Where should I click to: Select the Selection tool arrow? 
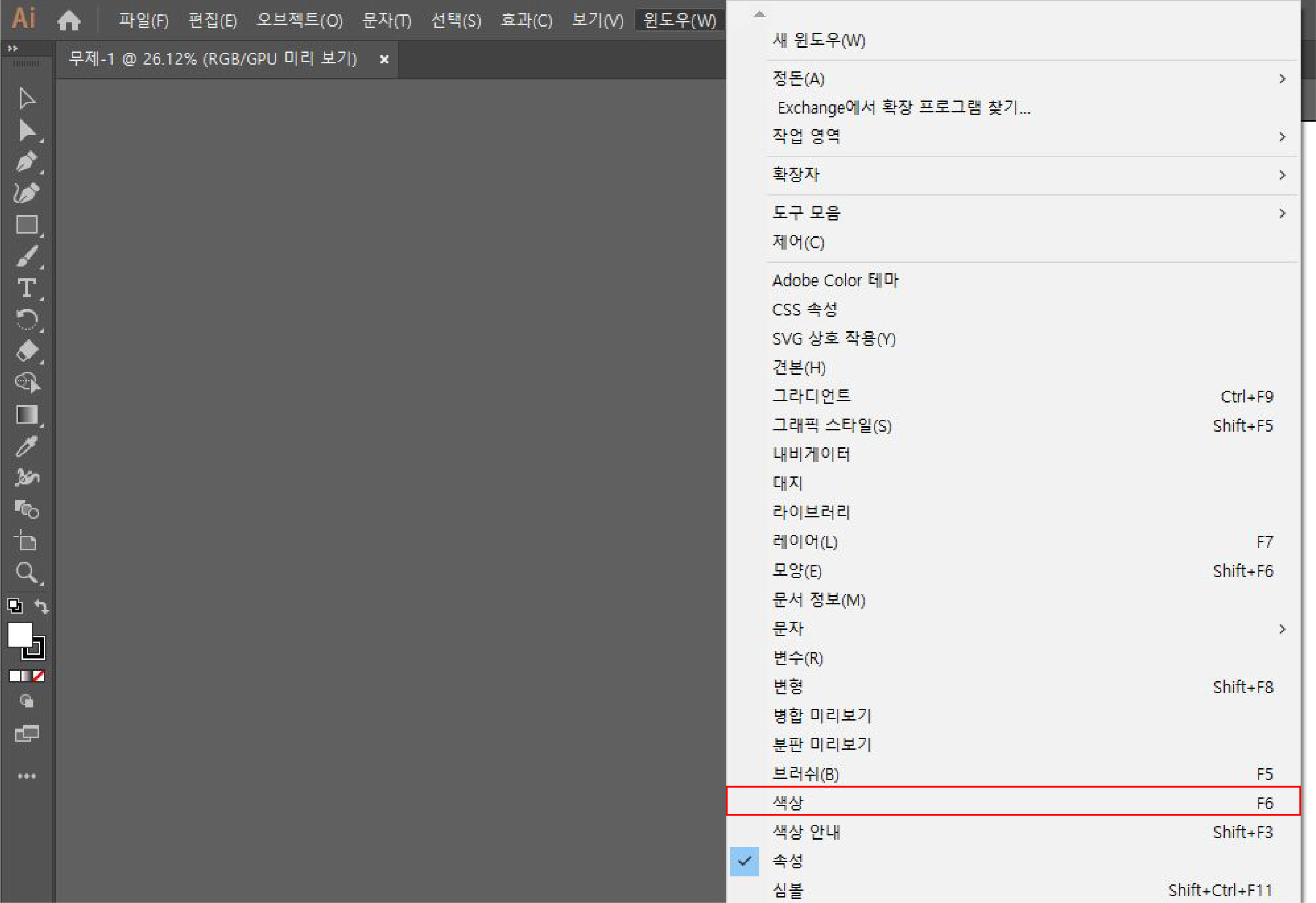pos(27,98)
